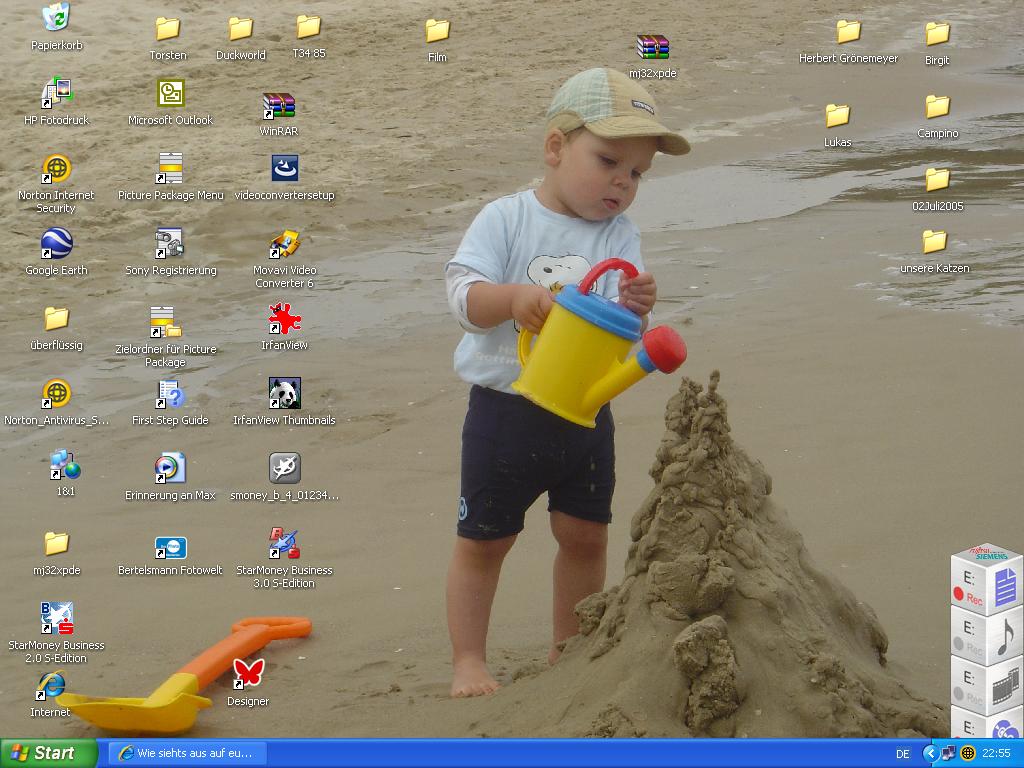Launch StarMoney Business 3.0 S-Edition
Screen dimensions: 1024x768
click(x=284, y=544)
